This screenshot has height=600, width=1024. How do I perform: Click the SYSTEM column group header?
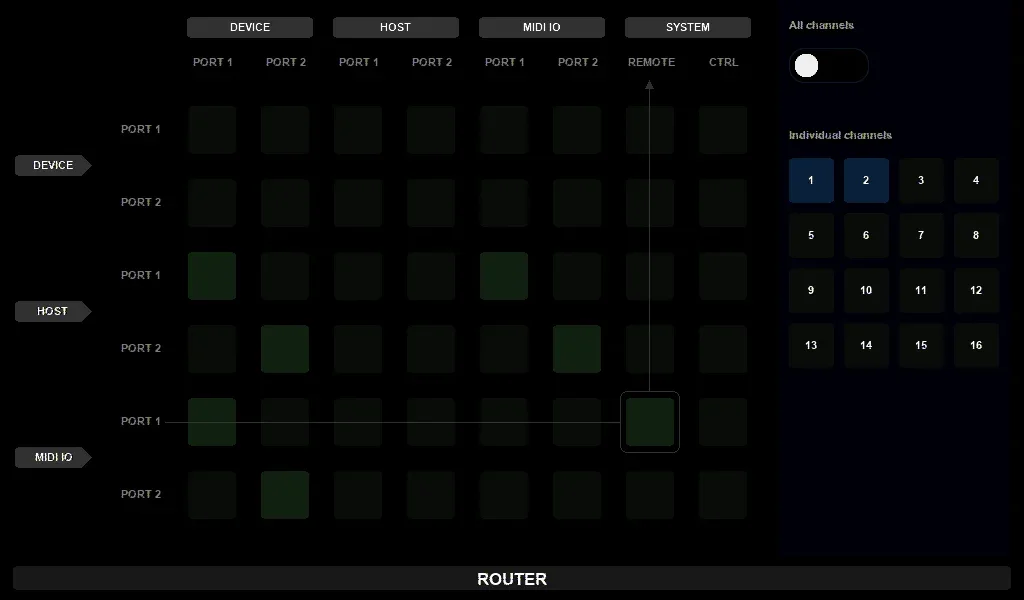(x=688, y=27)
